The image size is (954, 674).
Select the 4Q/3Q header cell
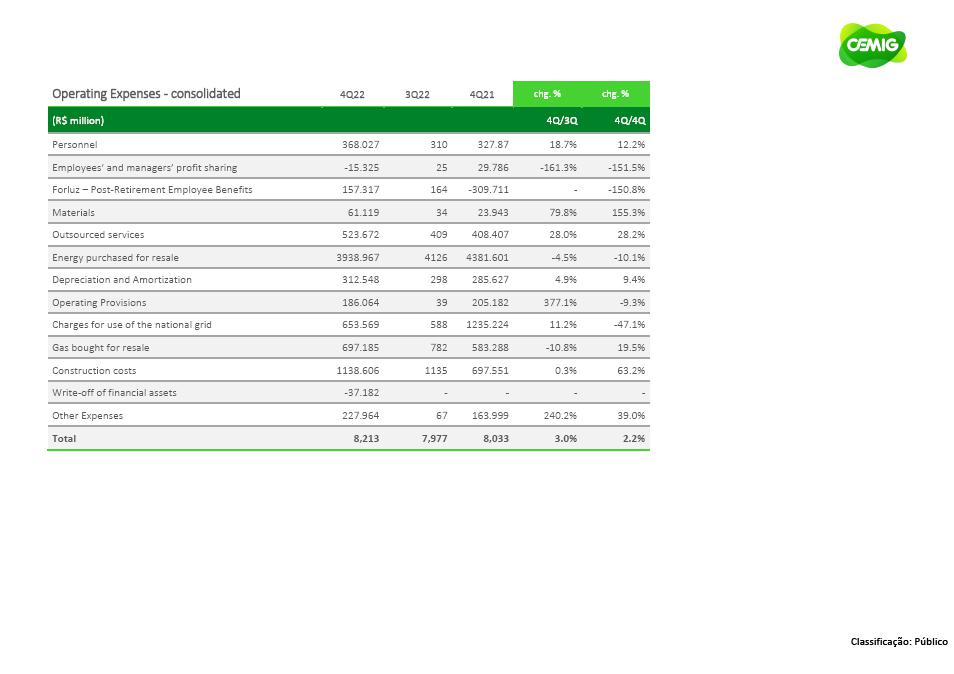coord(561,121)
